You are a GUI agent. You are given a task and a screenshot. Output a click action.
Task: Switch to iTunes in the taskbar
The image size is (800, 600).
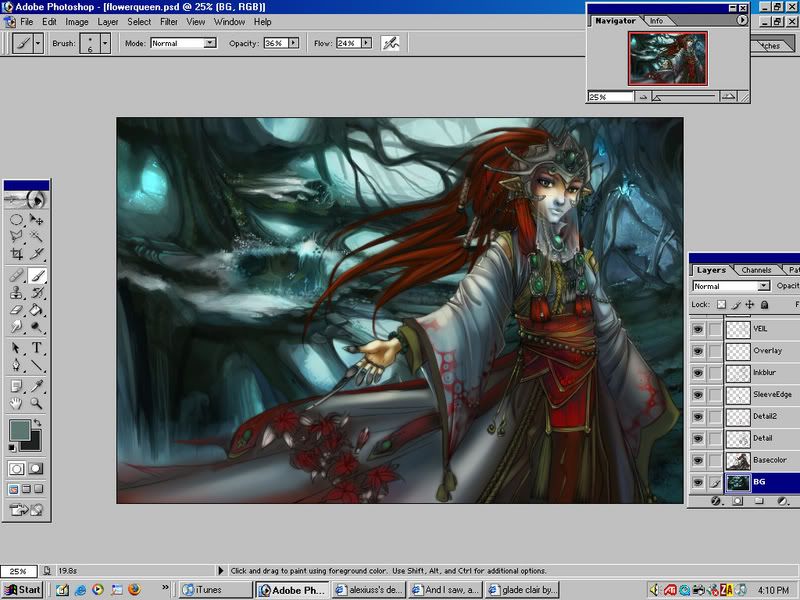coord(216,590)
